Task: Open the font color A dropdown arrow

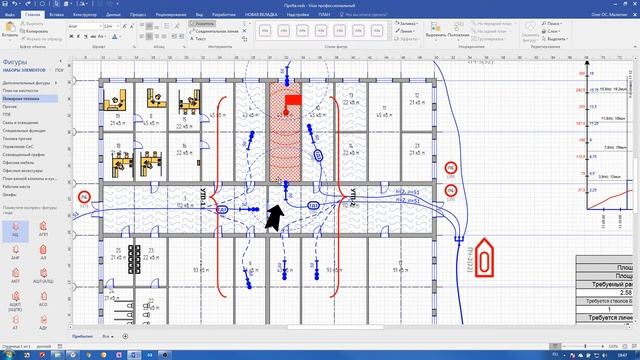Action: coord(121,37)
